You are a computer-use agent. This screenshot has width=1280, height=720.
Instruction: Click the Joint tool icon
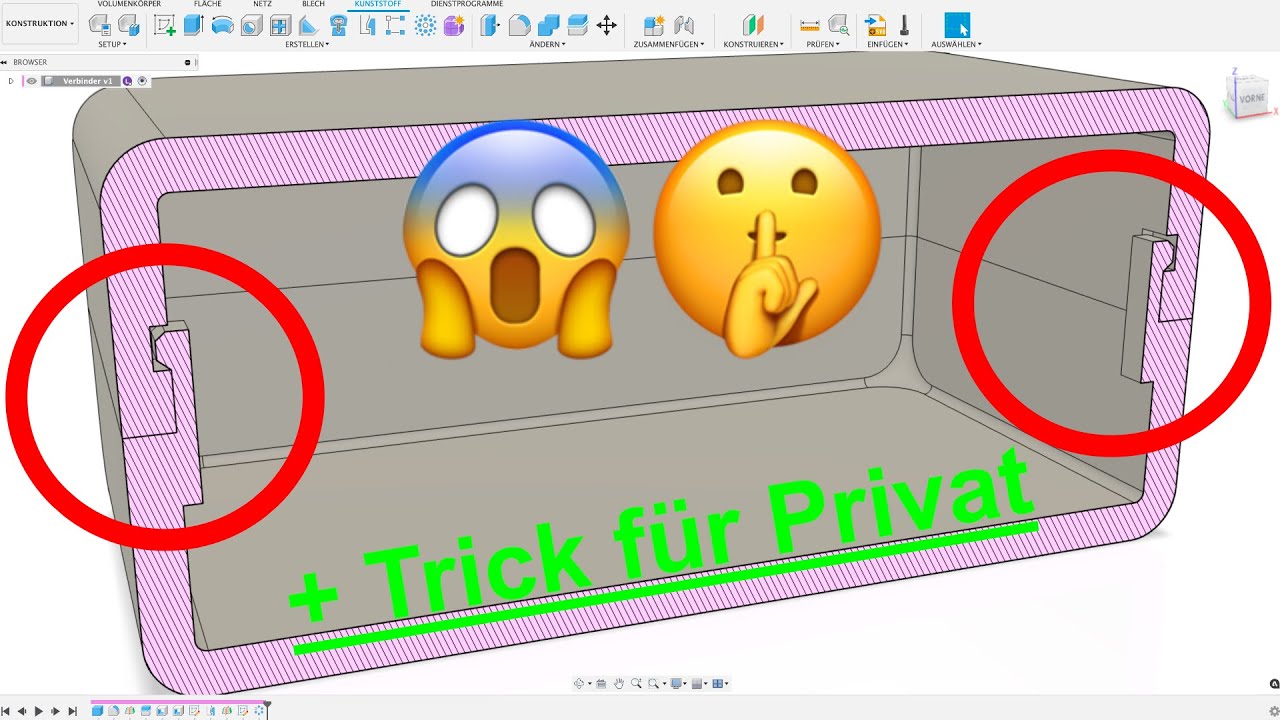tap(684, 26)
